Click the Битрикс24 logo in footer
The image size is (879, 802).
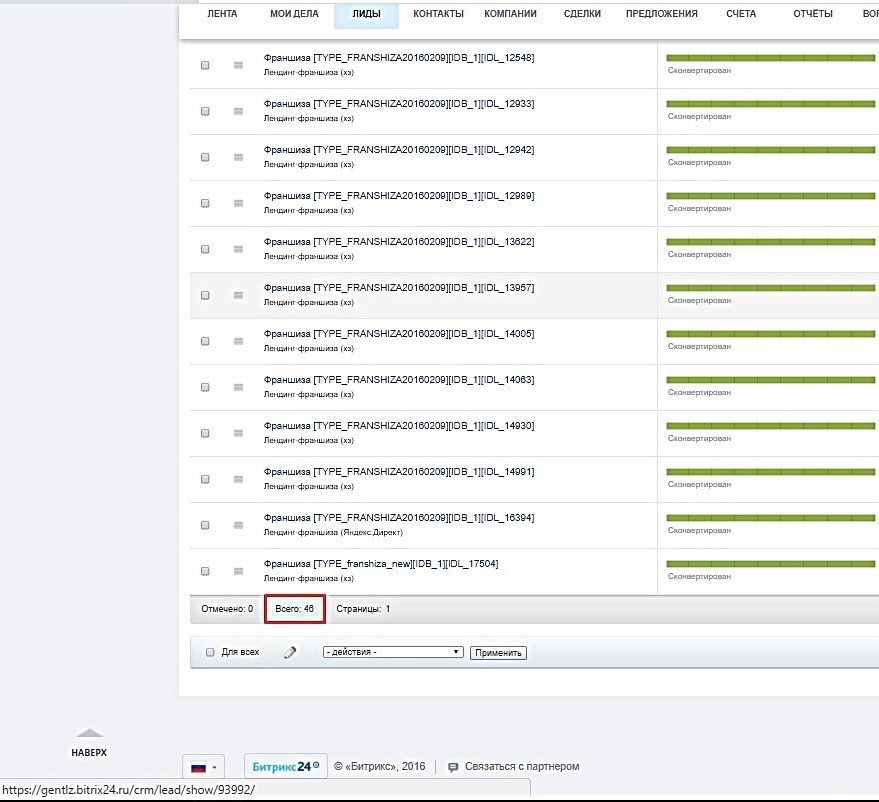click(x=286, y=766)
